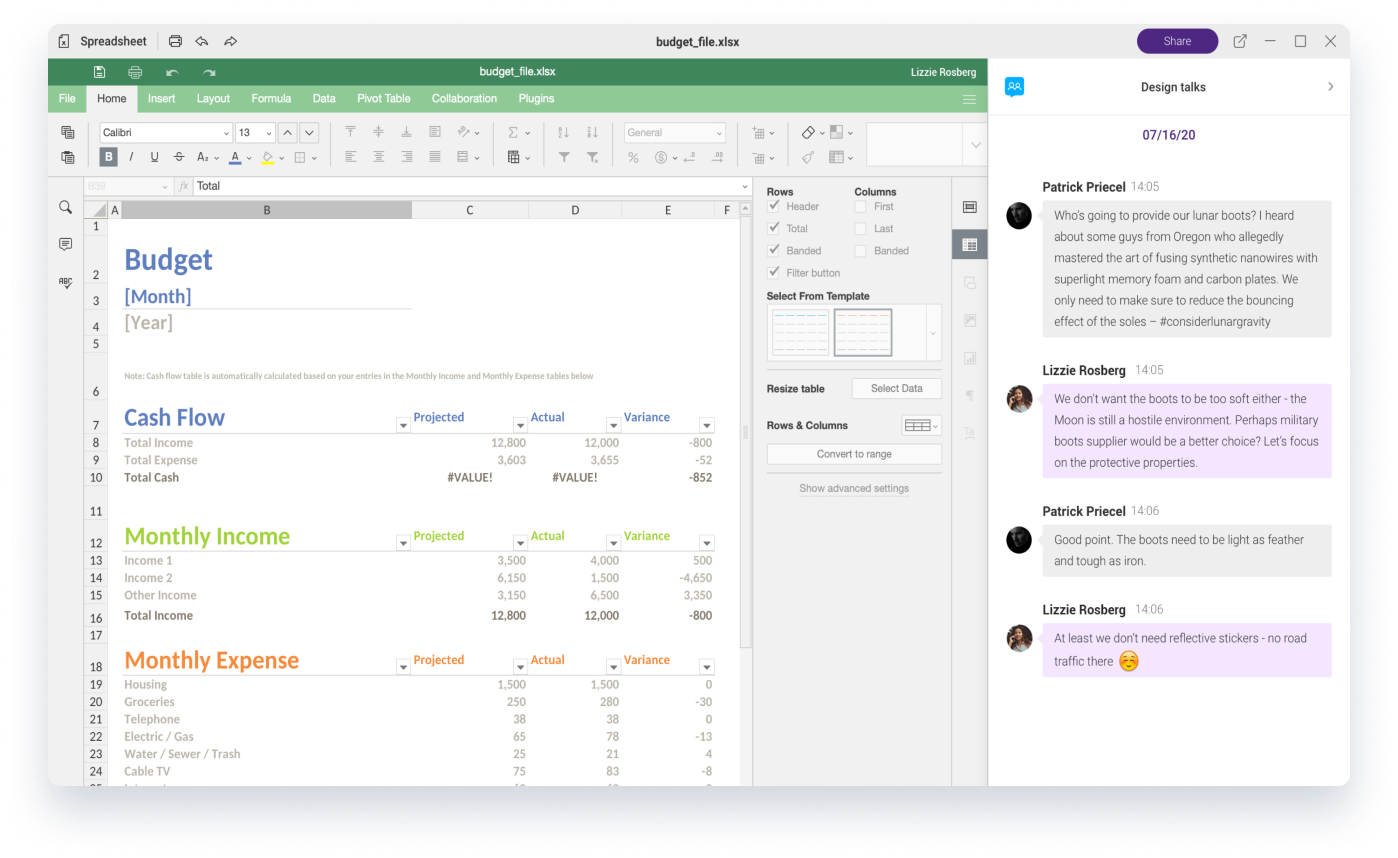Open cell settings icon in right sidebar

[x=969, y=207]
